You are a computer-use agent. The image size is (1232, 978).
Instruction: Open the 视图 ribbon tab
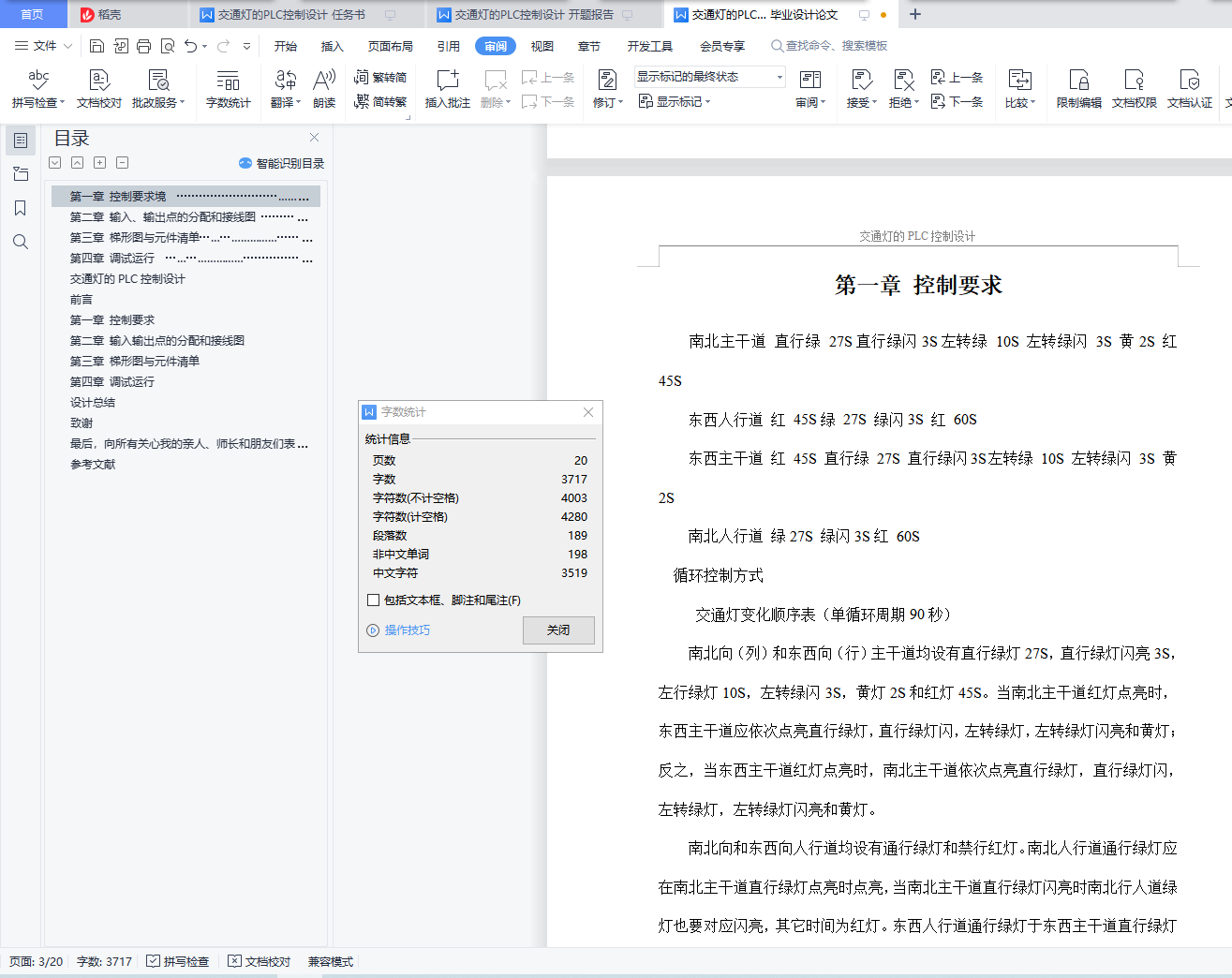click(x=542, y=46)
